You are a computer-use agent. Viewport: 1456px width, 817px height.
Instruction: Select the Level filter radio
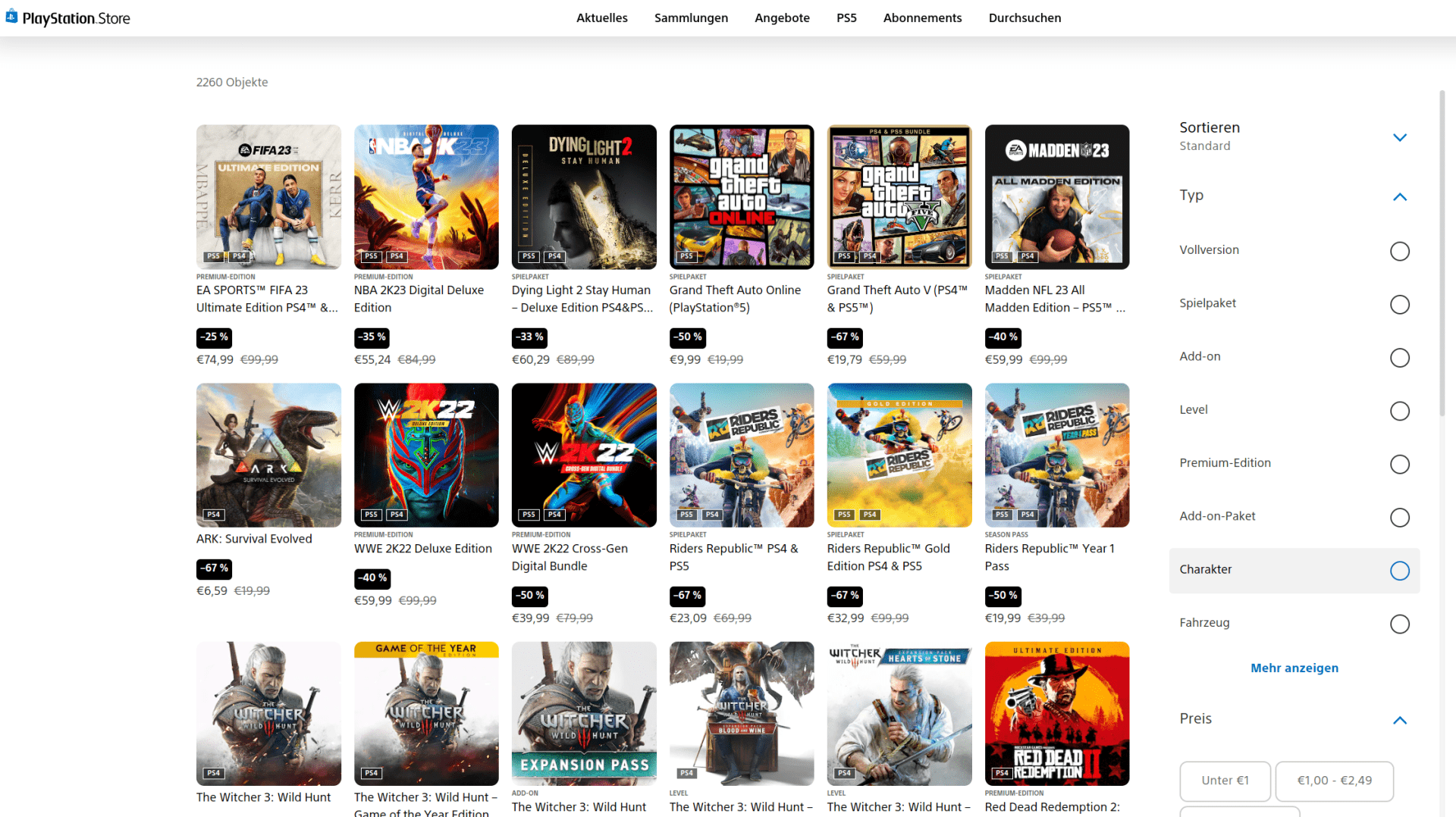[x=1400, y=411]
